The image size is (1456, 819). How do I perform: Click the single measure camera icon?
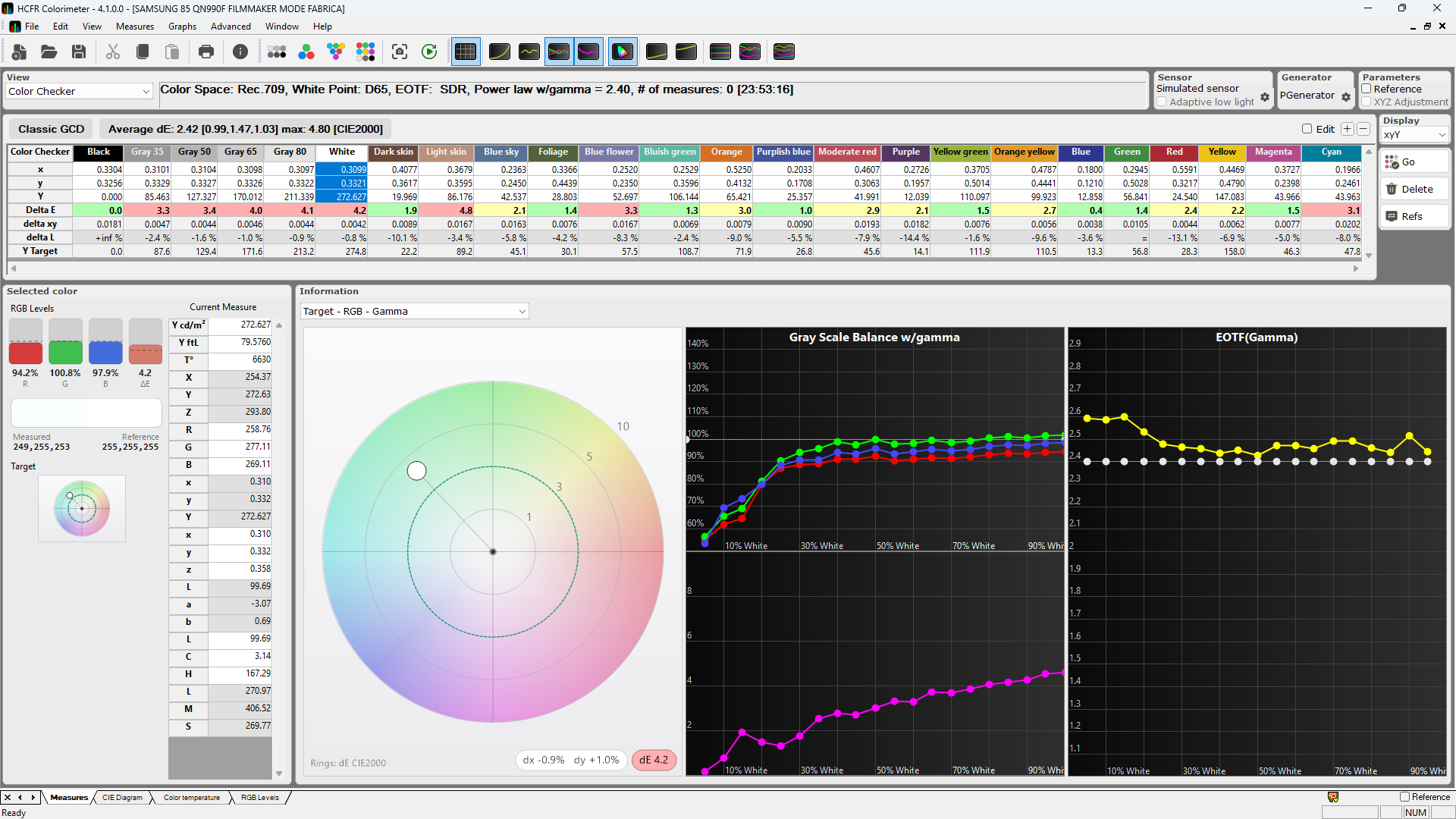[x=400, y=52]
